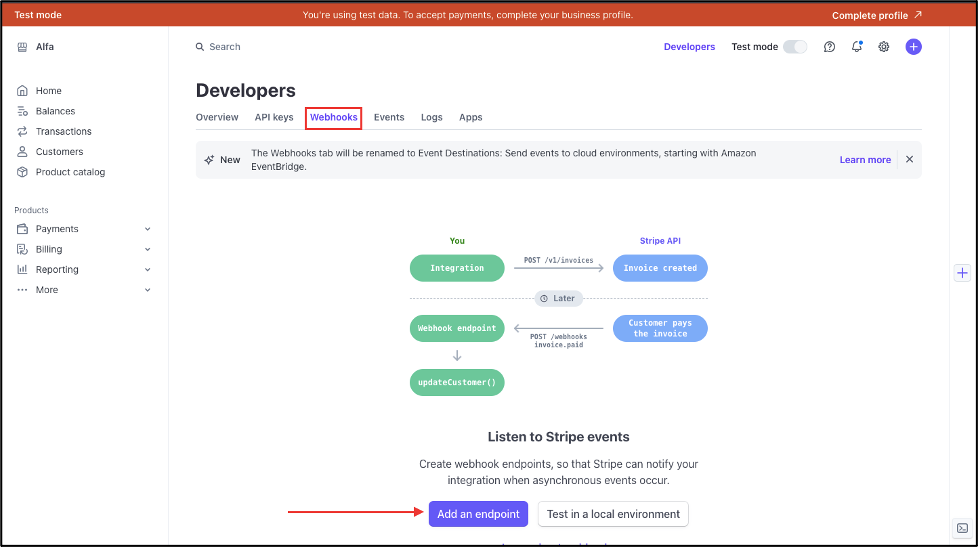Select the Webhooks tab
Image resolution: width=979 pixels, height=547 pixels.
(333, 117)
